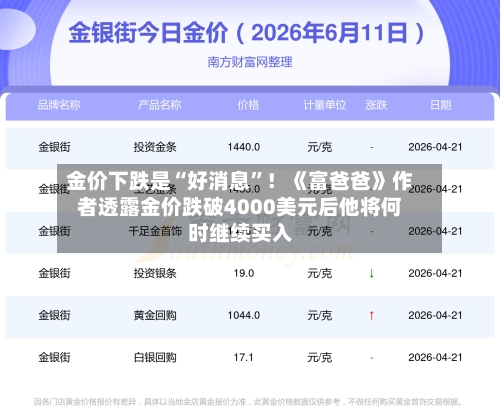
Task: Click the subtitle 南方财富网整理
Action: click(250, 62)
